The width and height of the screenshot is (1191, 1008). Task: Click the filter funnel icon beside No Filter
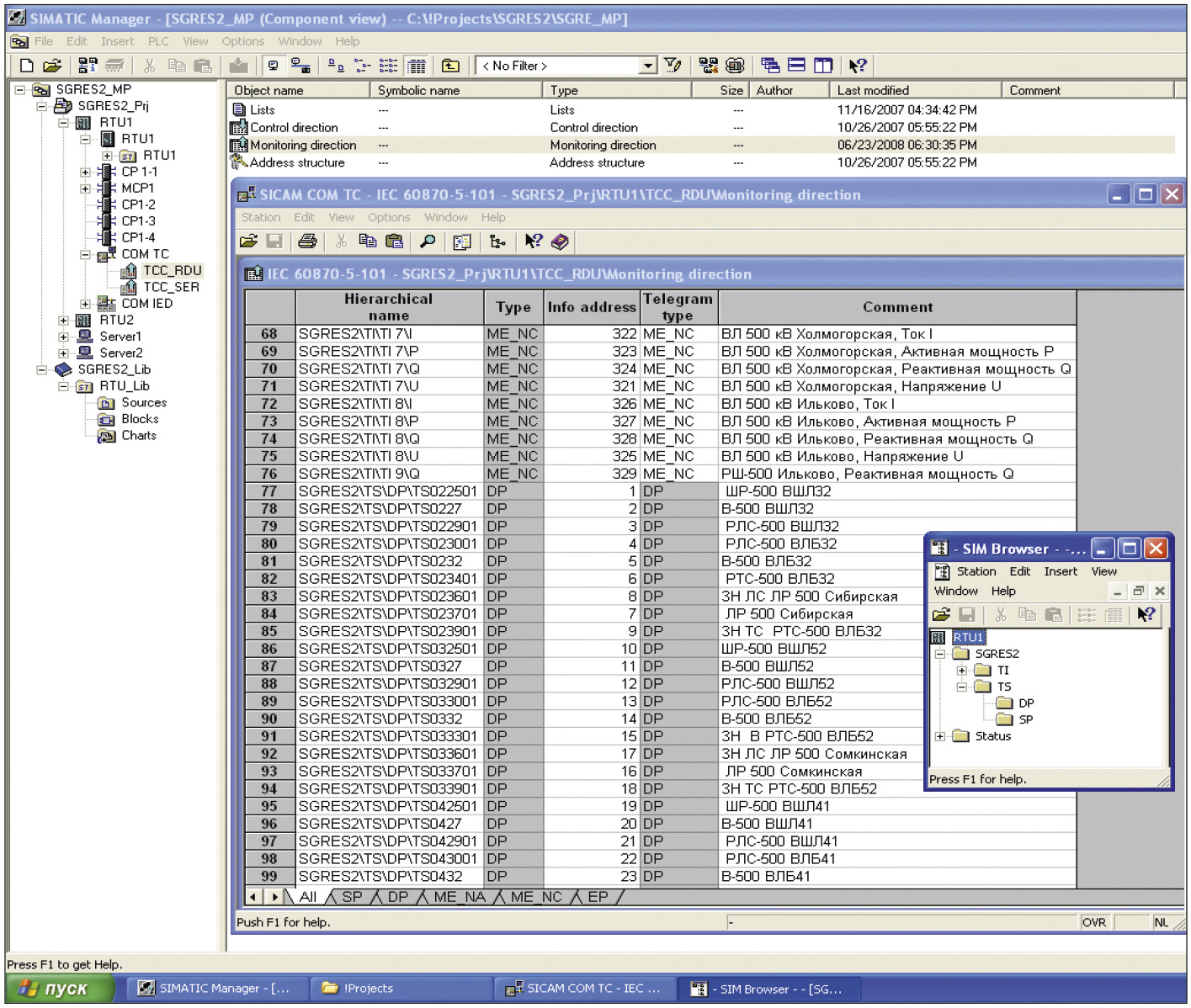[673, 66]
